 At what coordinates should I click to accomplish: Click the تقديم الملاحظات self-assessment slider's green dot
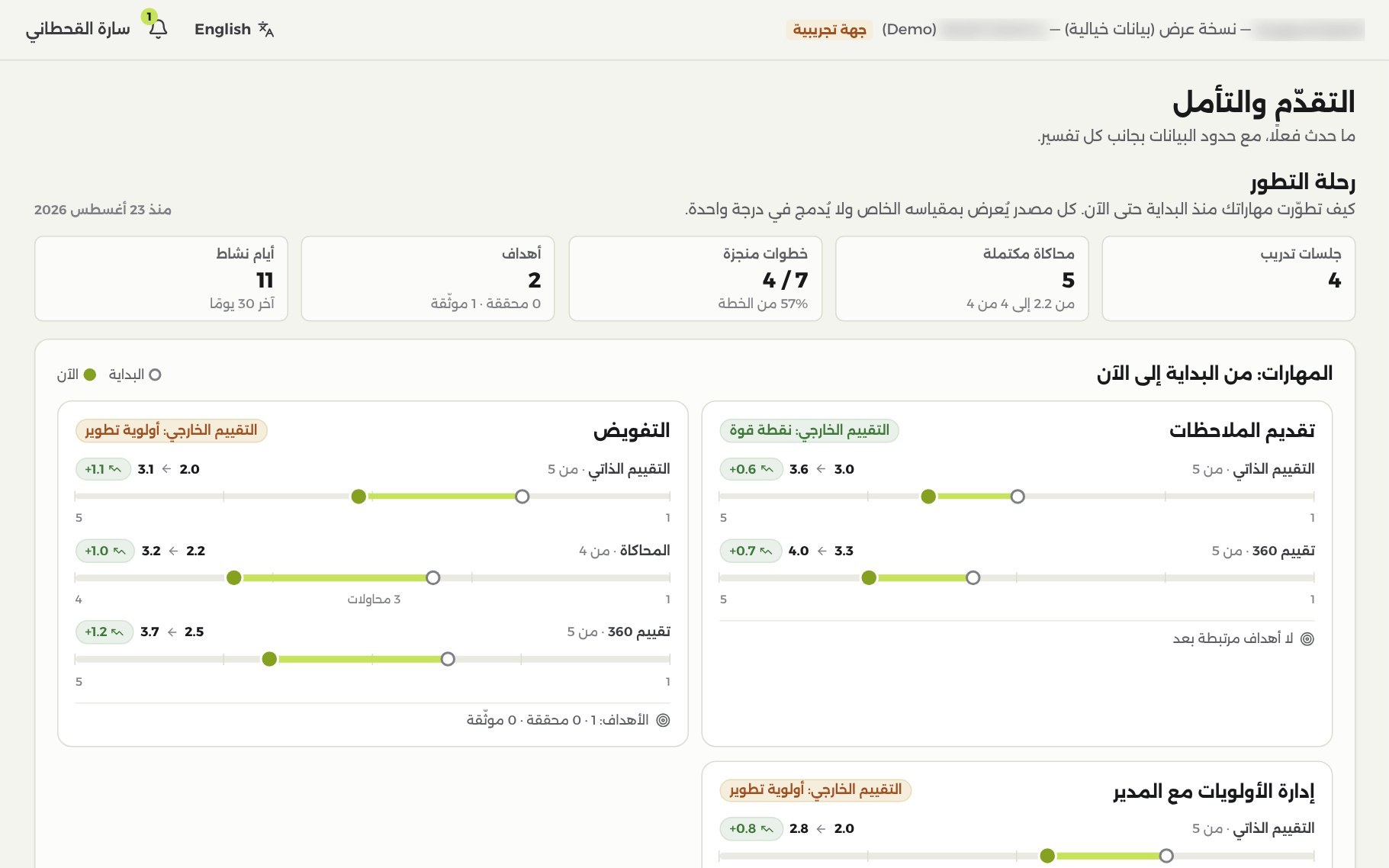click(x=928, y=497)
